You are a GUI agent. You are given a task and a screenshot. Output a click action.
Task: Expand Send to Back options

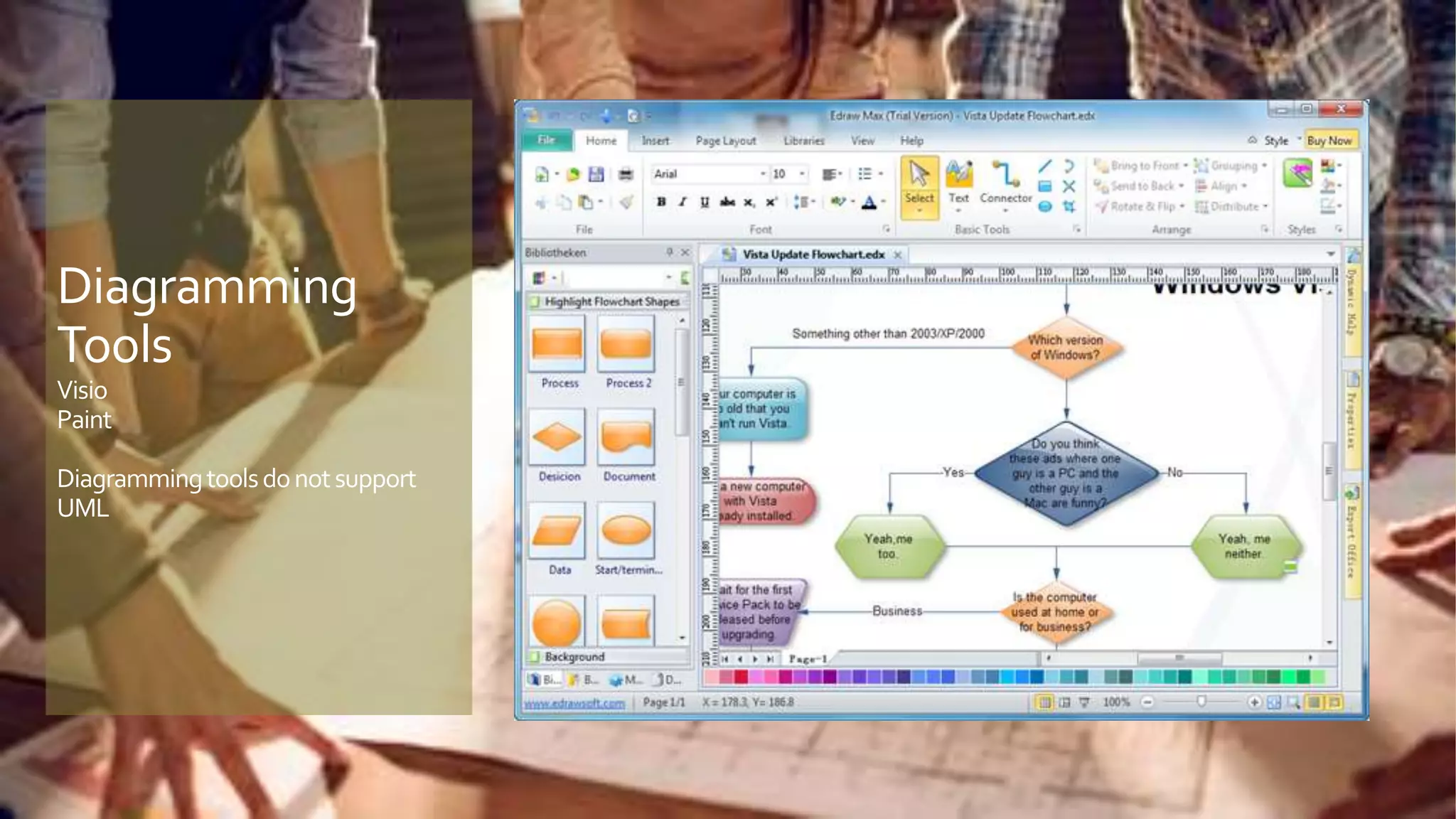point(1181,186)
